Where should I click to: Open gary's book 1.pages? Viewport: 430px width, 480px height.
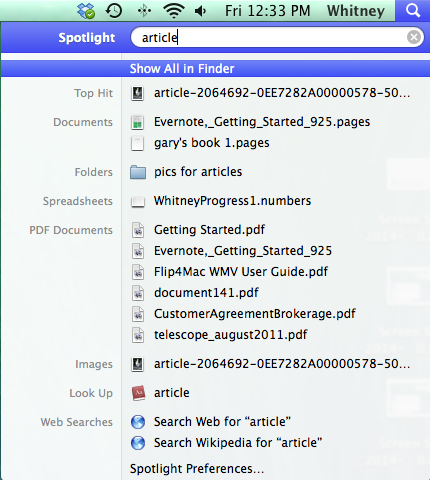tap(211, 143)
